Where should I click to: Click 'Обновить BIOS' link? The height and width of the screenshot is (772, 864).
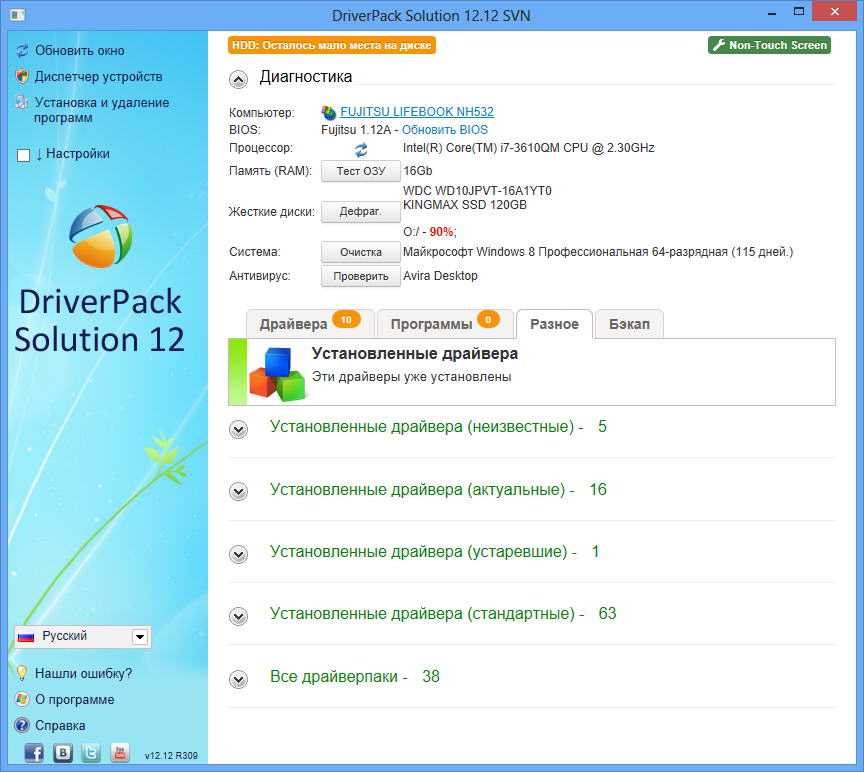click(445, 130)
